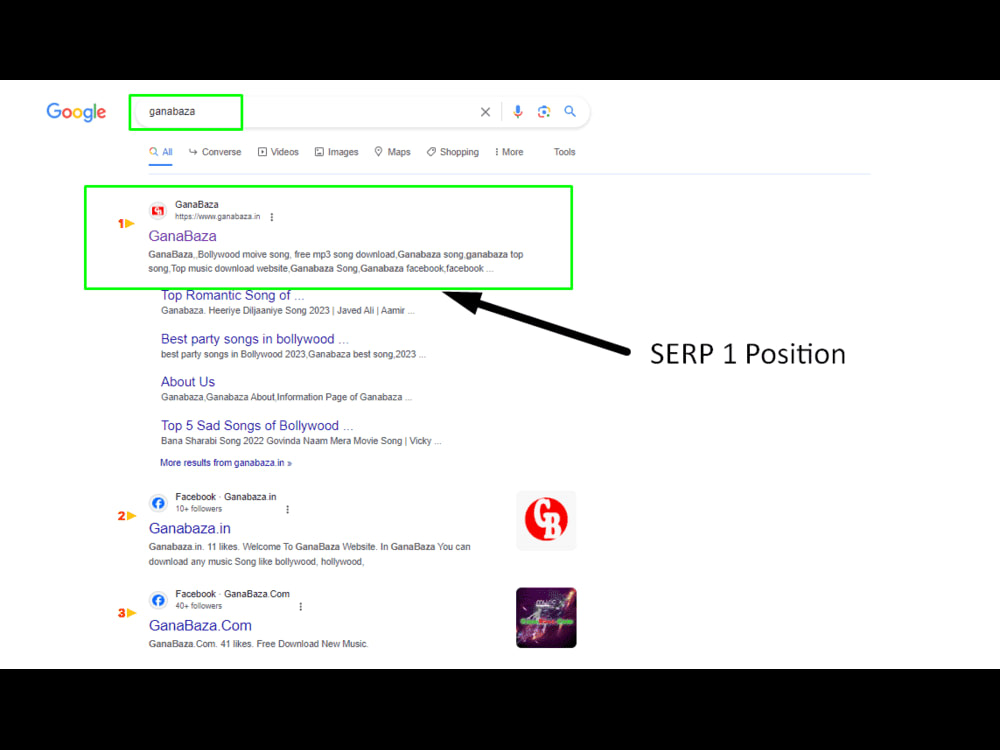Open Top Romantic Song of sitelink
The width and height of the screenshot is (1000, 750).
233,295
